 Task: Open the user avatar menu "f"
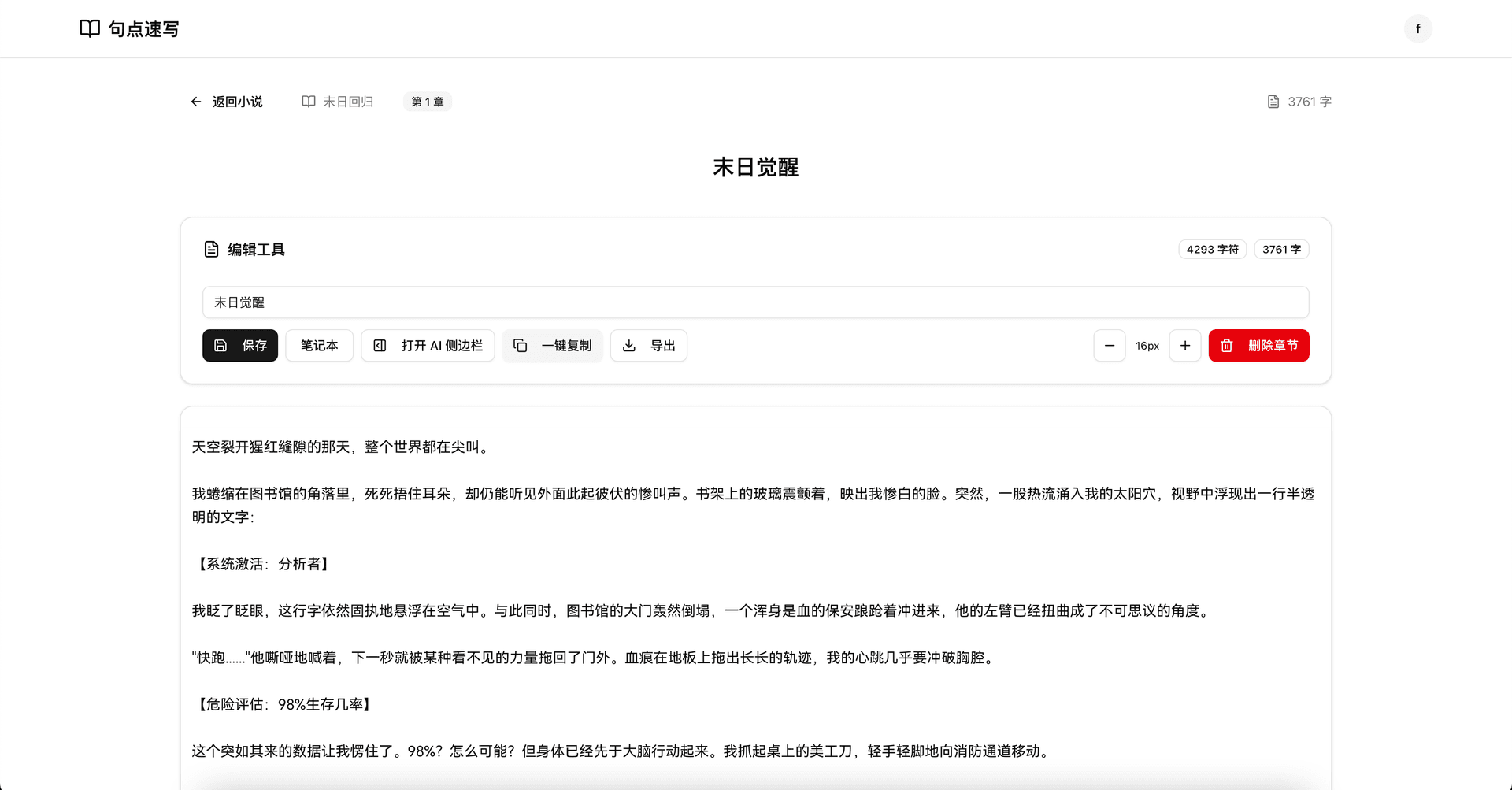[x=1417, y=29]
